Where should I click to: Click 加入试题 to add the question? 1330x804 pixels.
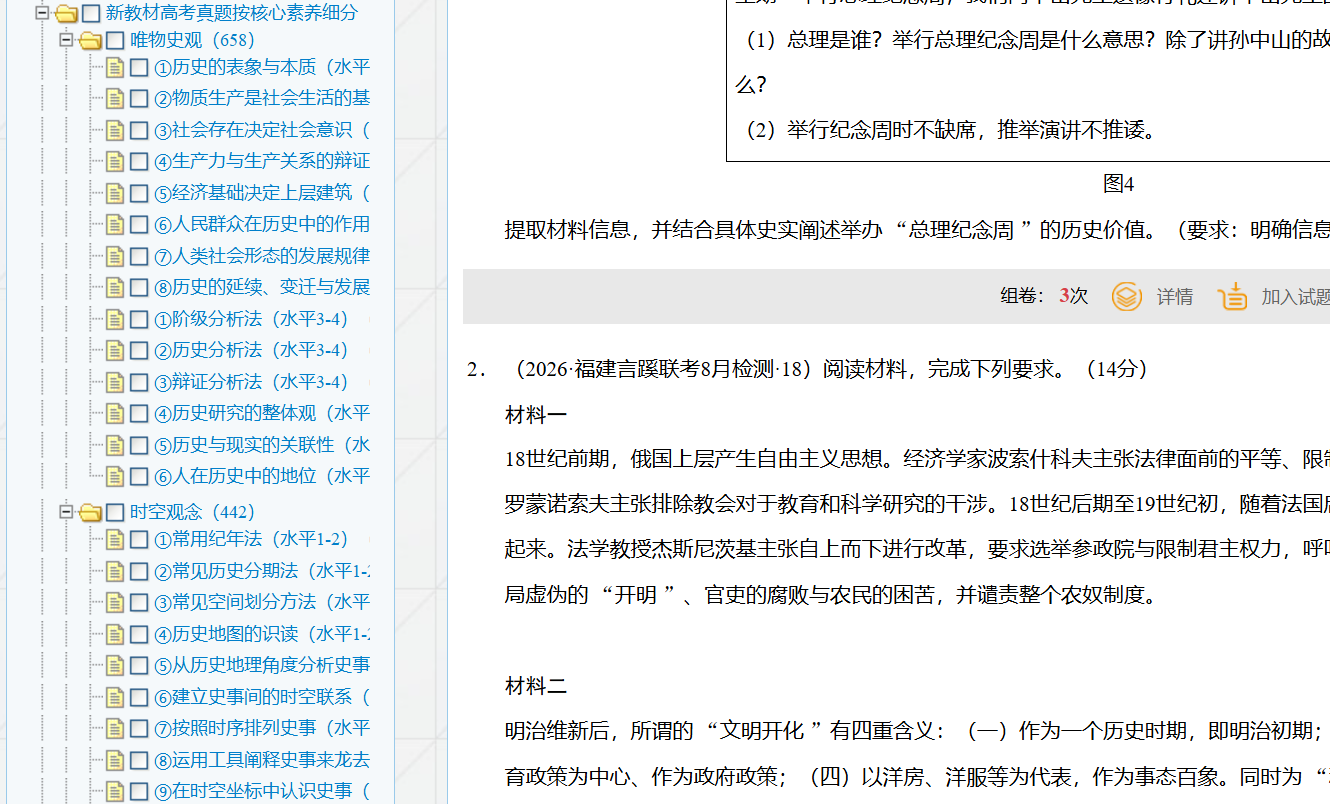click(1294, 297)
